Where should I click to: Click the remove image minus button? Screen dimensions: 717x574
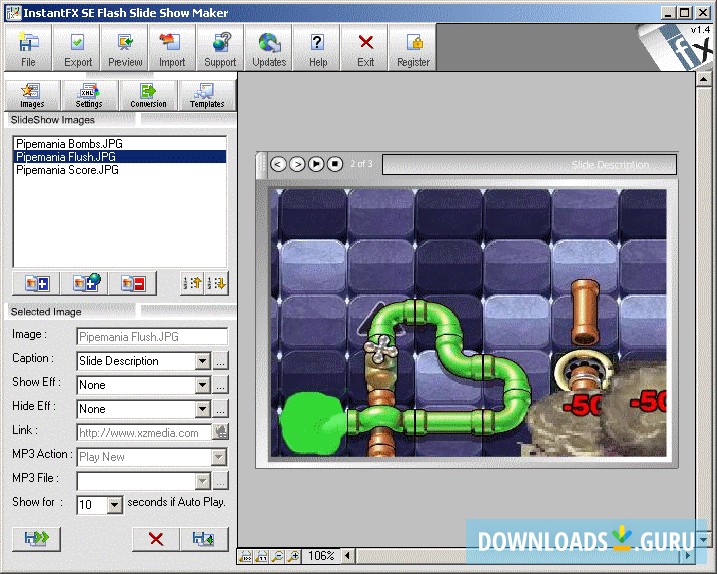point(133,284)
